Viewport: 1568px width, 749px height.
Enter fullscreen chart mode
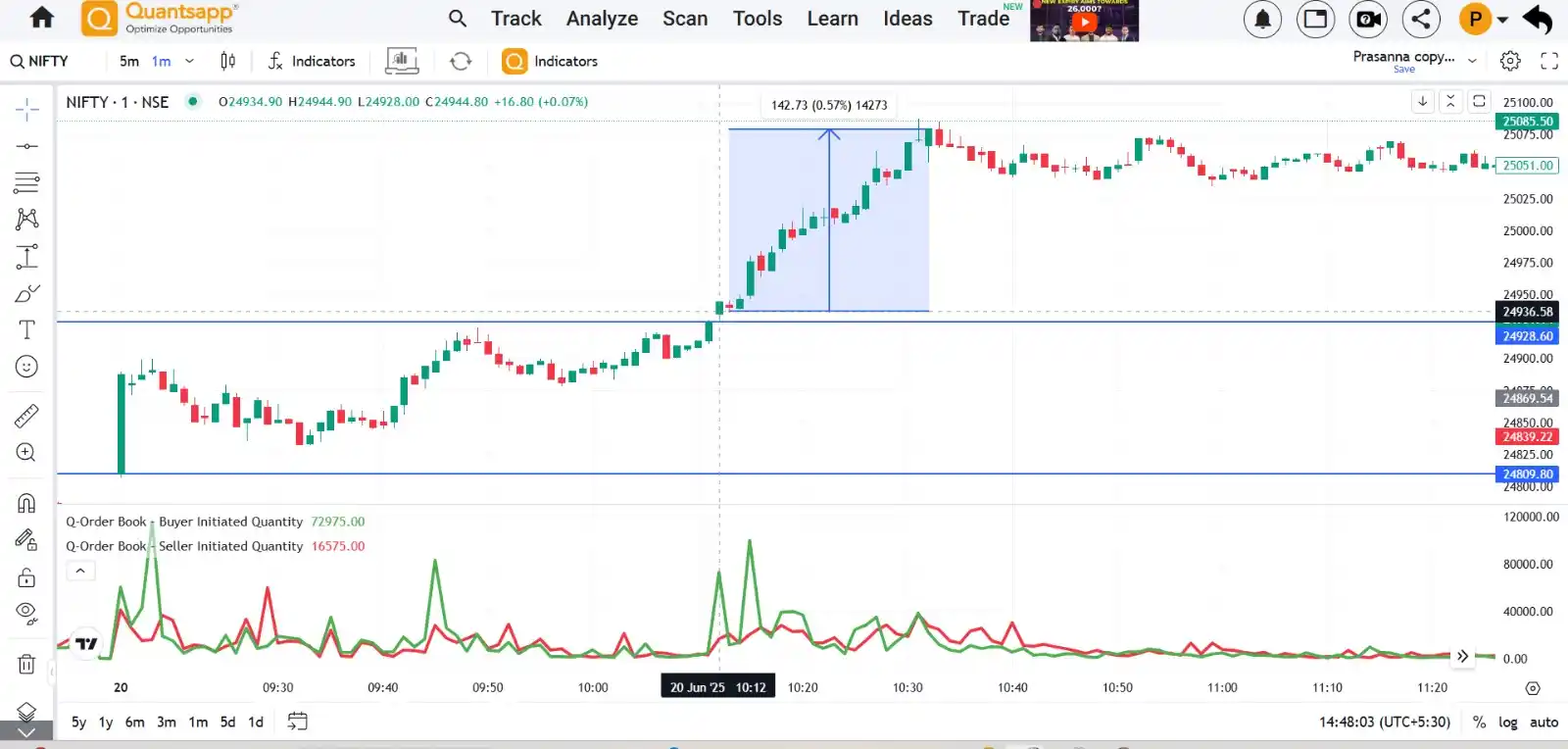tap(1549, 61)
